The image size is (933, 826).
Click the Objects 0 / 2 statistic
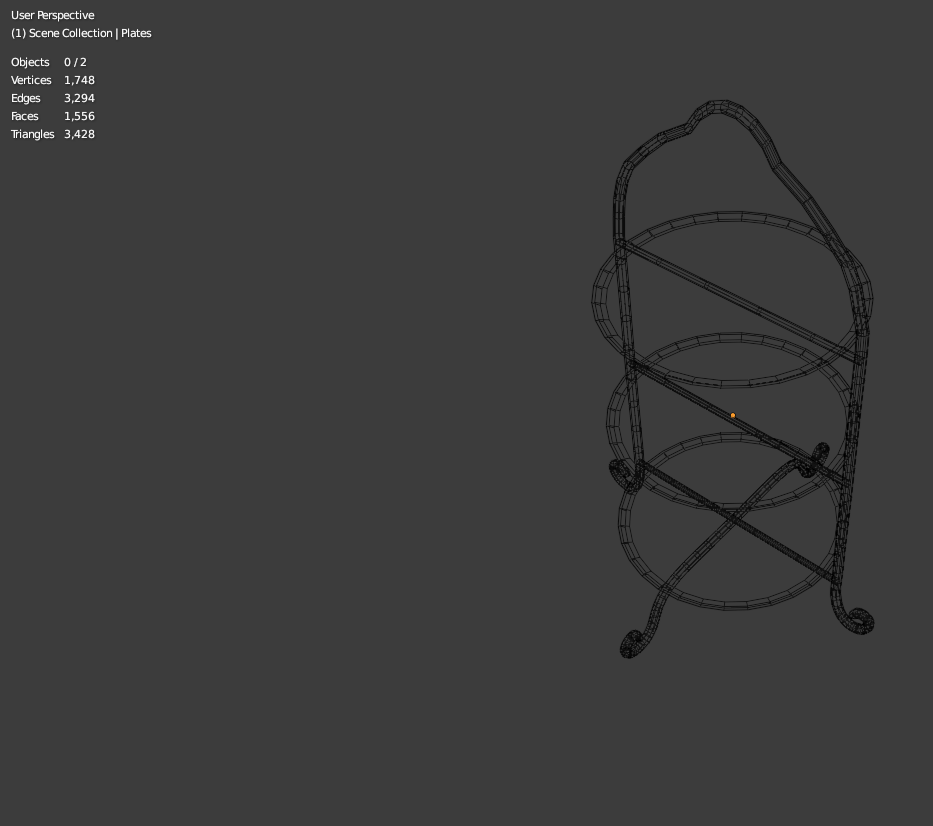(x=49, y=62)
